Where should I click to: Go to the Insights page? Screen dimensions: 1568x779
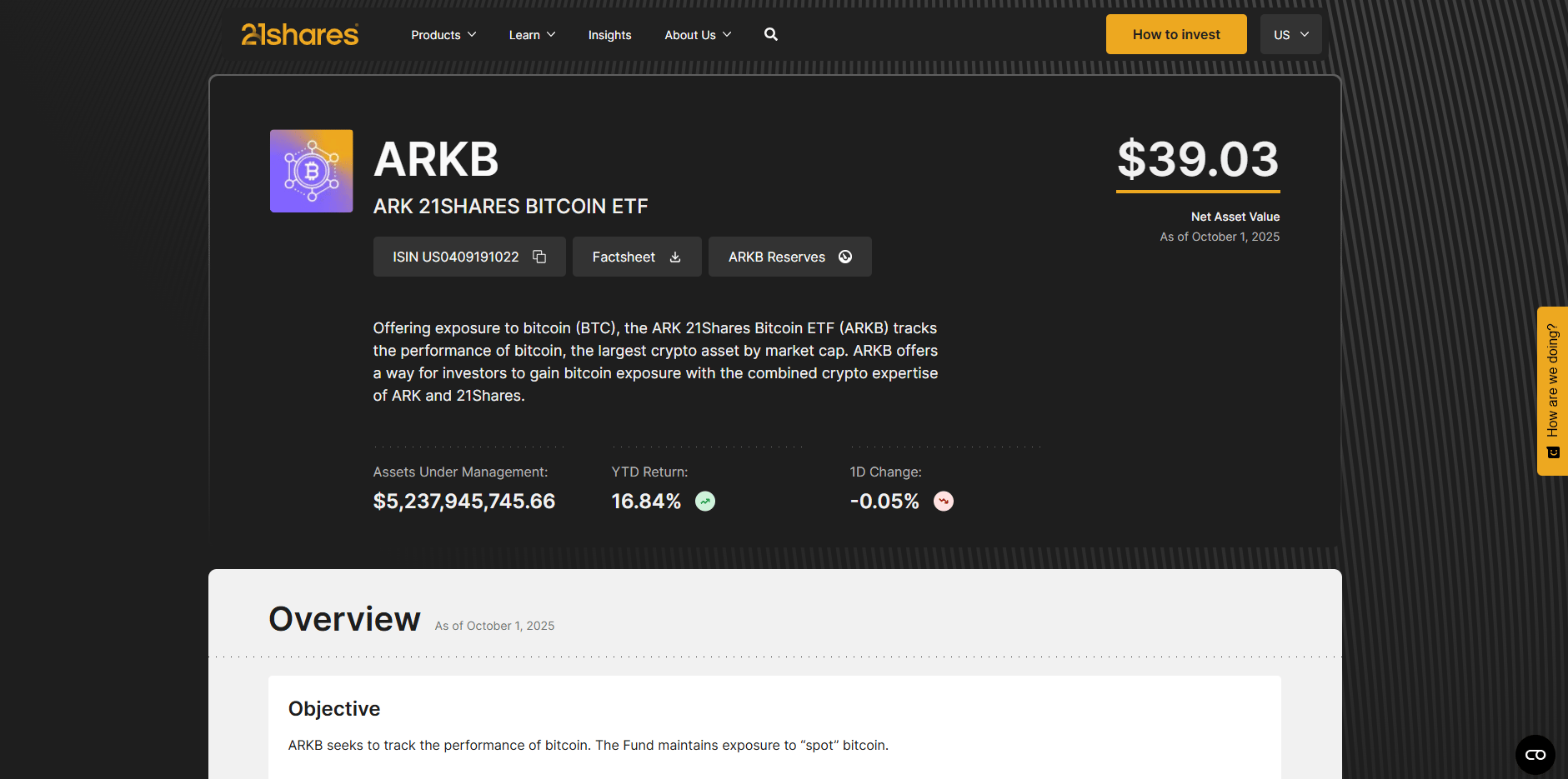point(609,35)
